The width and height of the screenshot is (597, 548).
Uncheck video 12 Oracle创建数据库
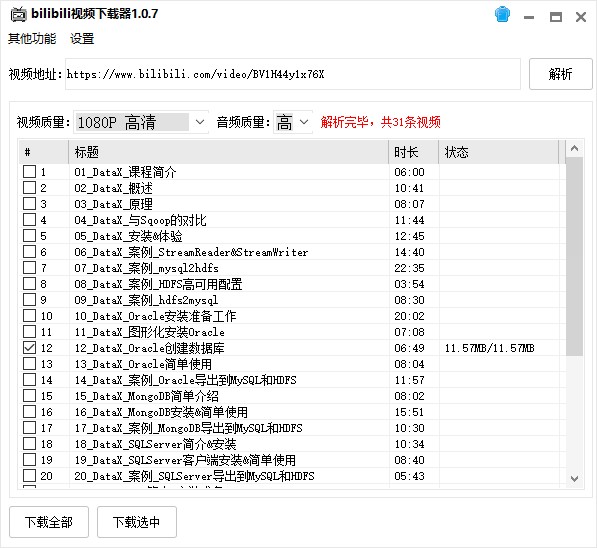point(29,347)
